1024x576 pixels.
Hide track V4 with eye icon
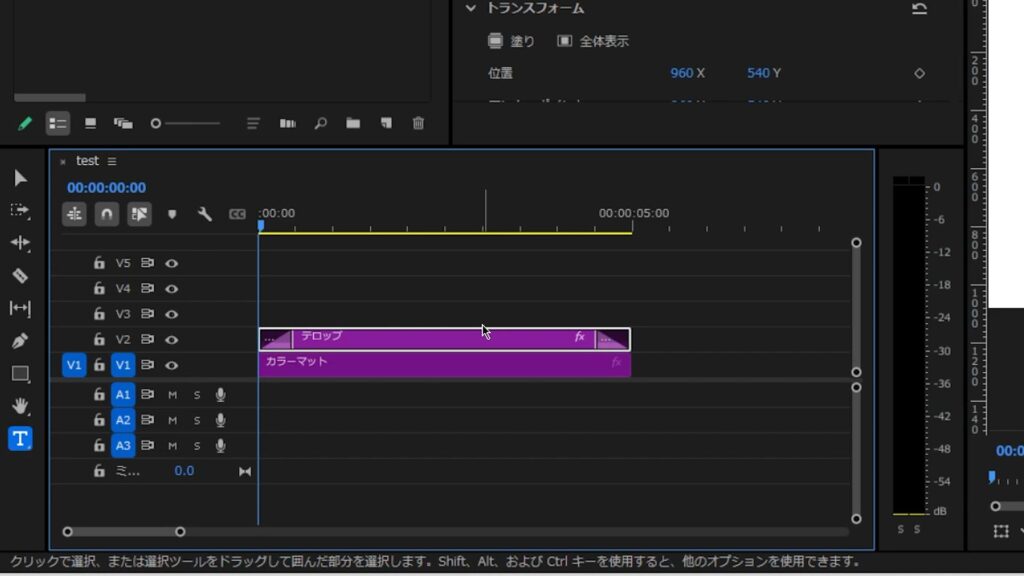click(172, 289)
